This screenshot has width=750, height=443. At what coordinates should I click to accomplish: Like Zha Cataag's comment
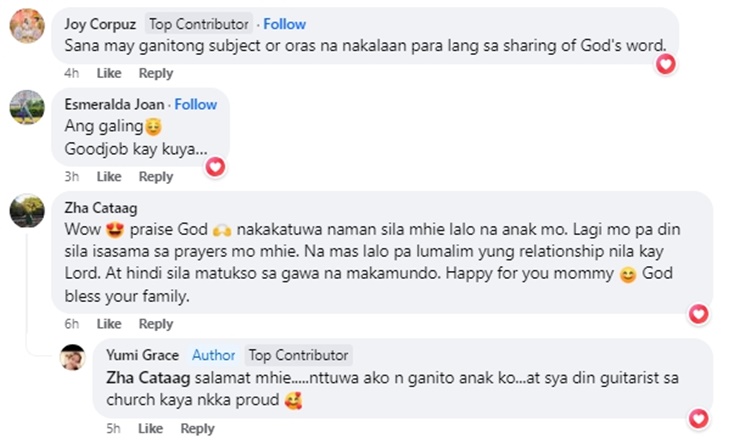(x=108, y=324)
